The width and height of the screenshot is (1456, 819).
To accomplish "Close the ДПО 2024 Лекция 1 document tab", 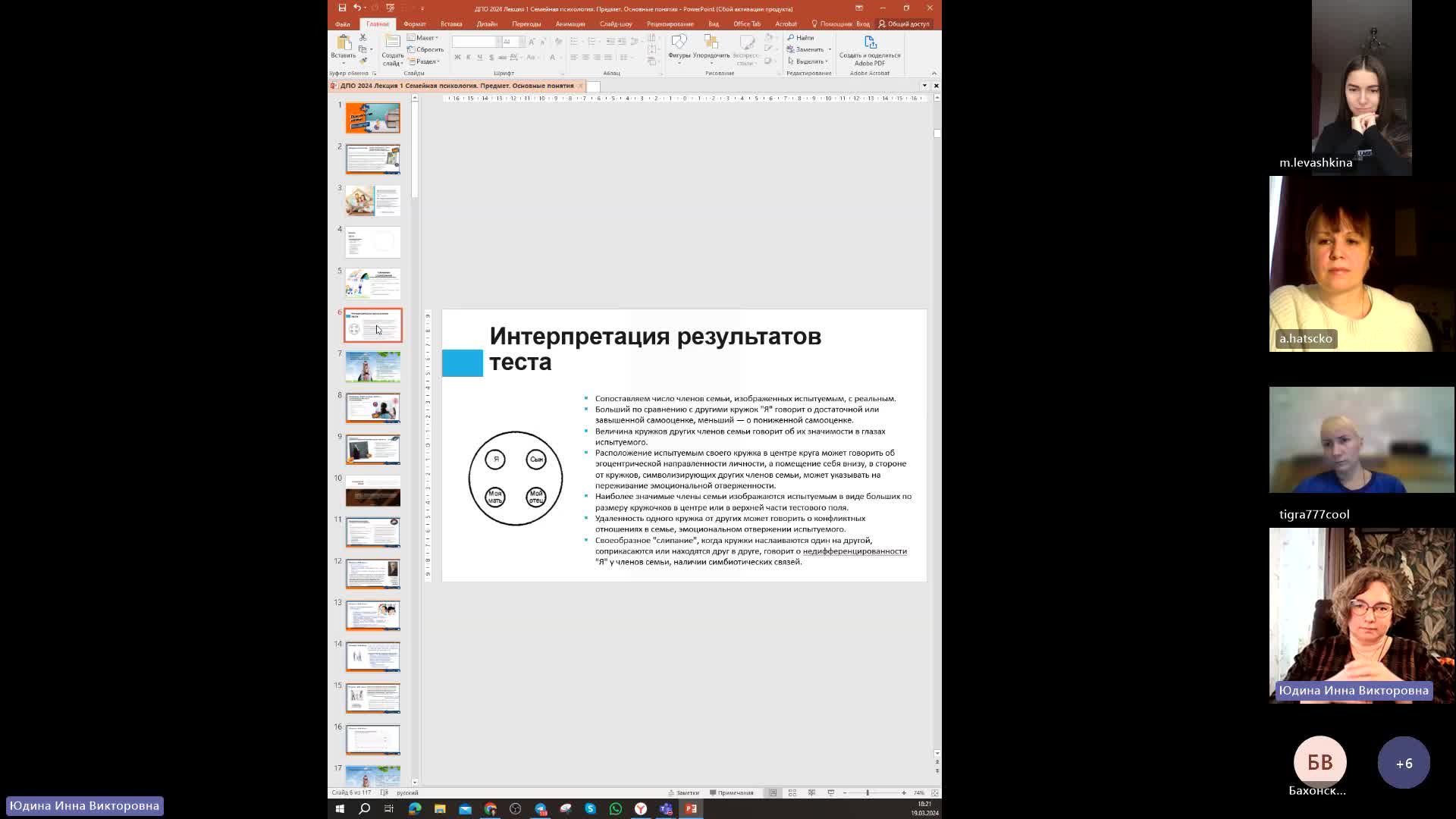I will click(x=580, y=86).
